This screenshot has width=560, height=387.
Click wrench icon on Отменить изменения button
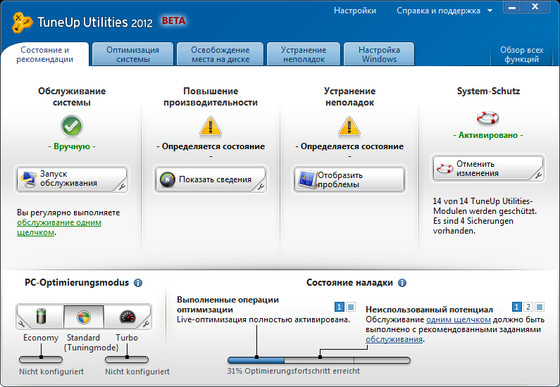point(538,175)
